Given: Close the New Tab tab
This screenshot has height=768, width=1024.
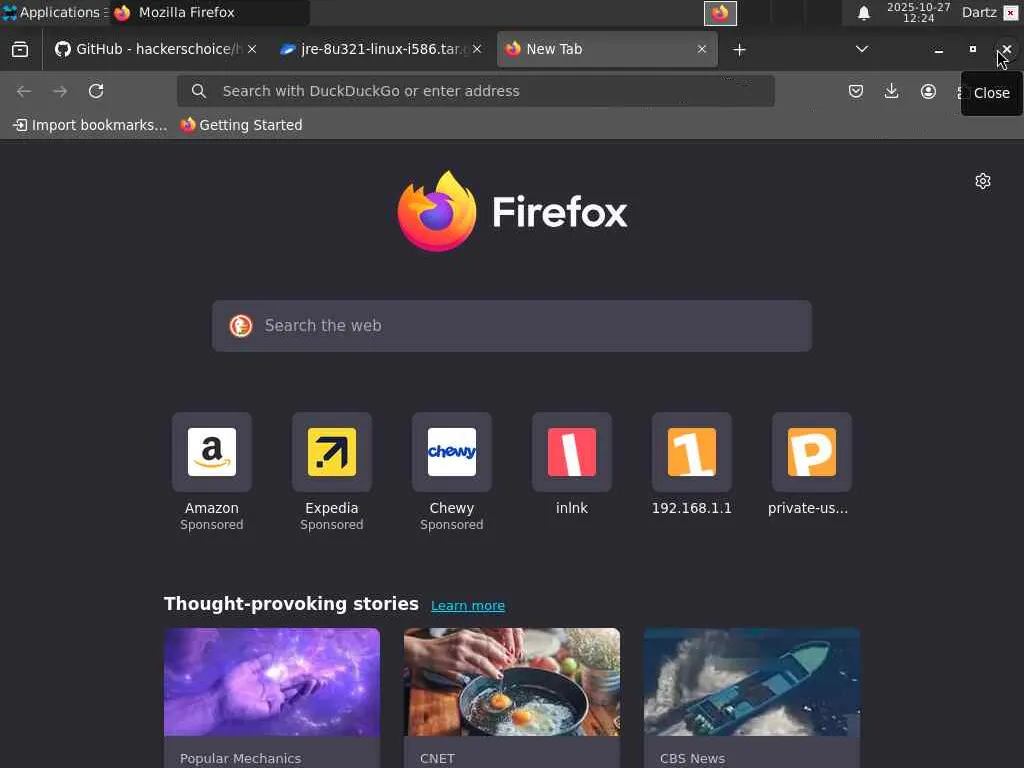Looking at the screenshot, I should [x=702, y=49].
